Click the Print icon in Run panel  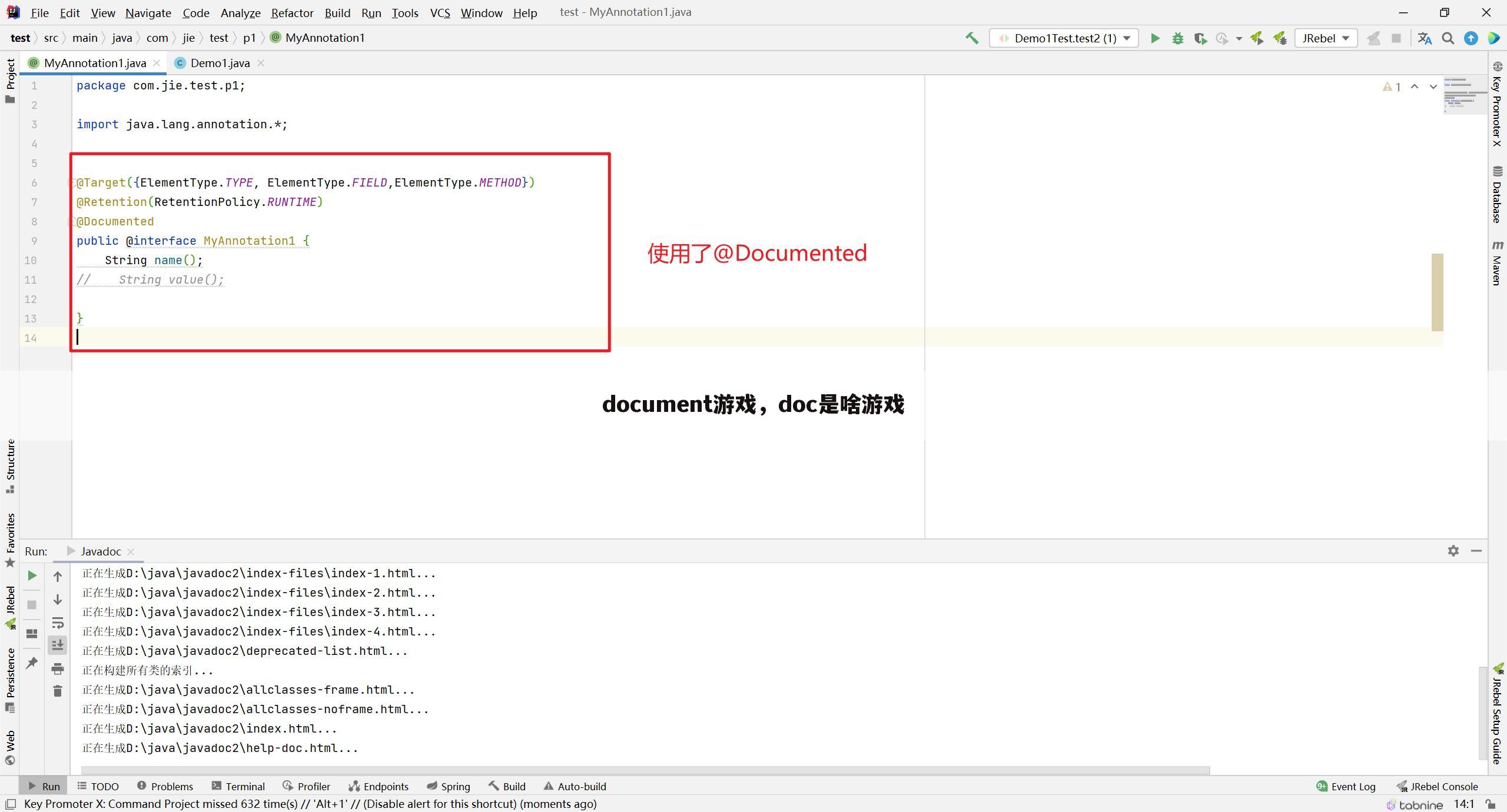click(58, 668)
